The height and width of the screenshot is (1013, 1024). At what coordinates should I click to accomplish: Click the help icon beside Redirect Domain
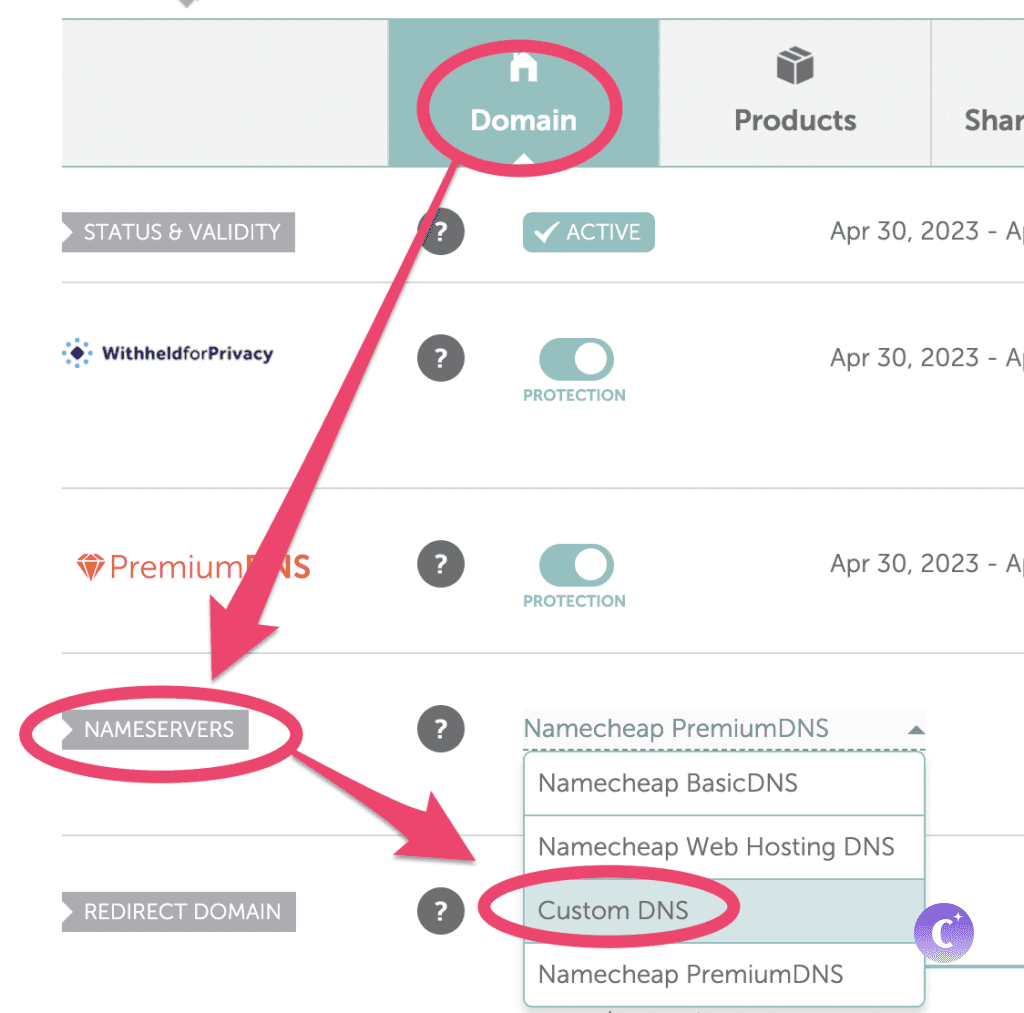(441, 911)
